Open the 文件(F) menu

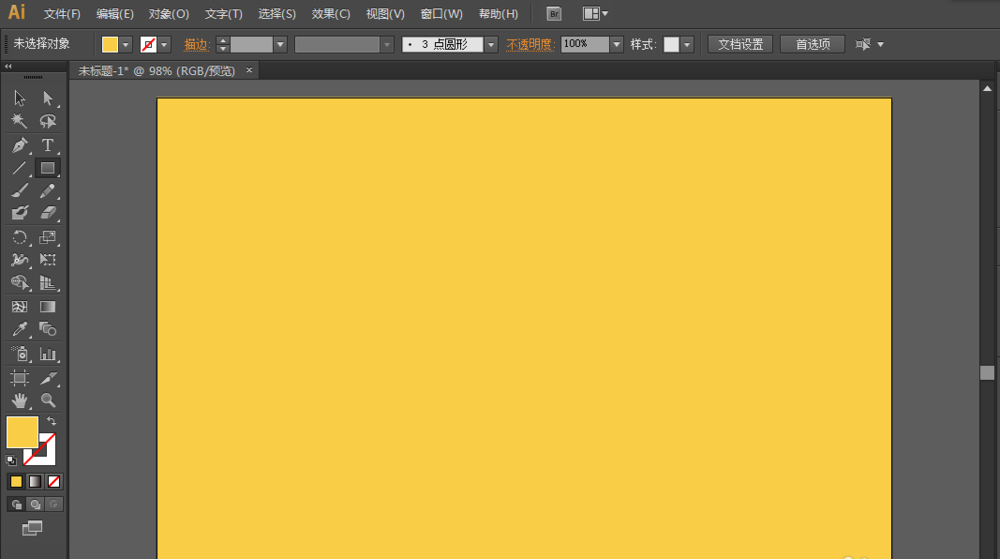pyautogui.click(x=62, y=14)
